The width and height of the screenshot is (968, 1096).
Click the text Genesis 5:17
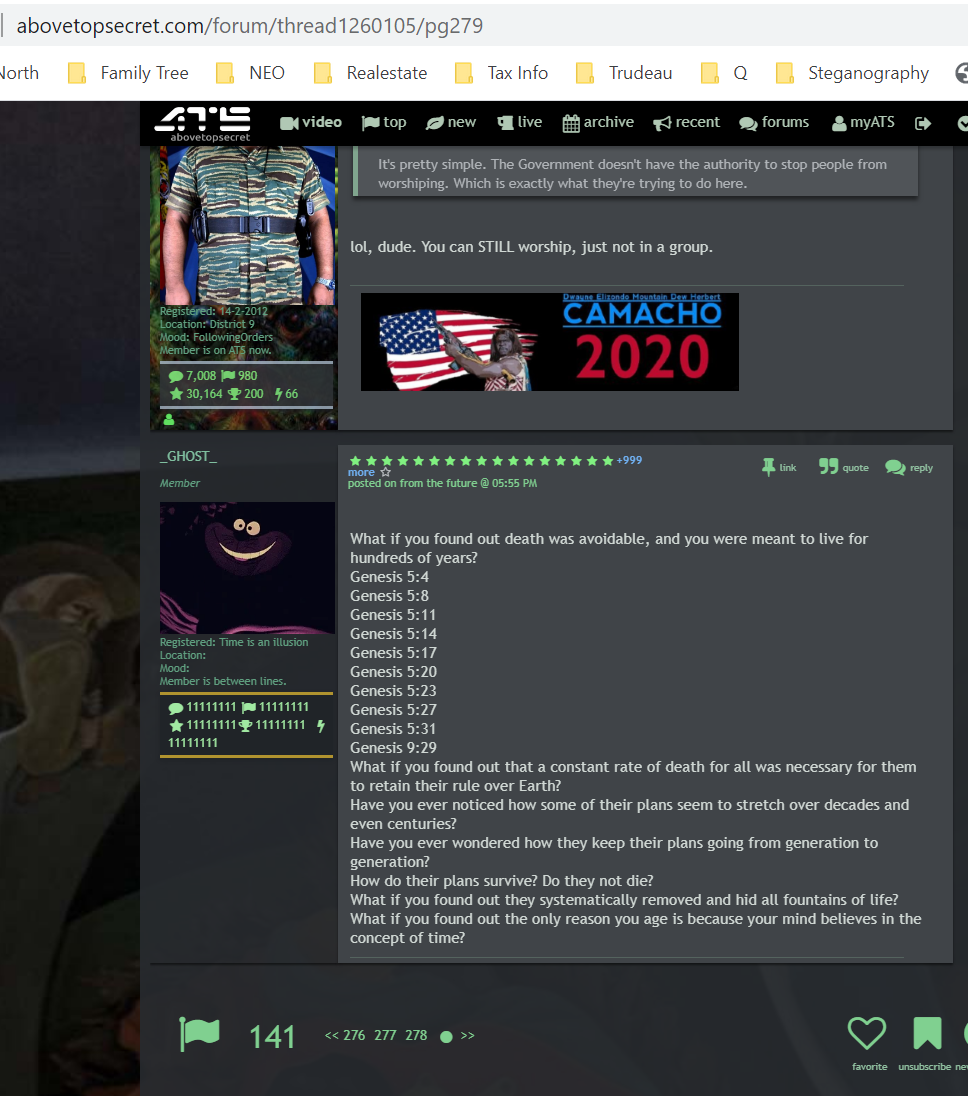tap(393, 653)
